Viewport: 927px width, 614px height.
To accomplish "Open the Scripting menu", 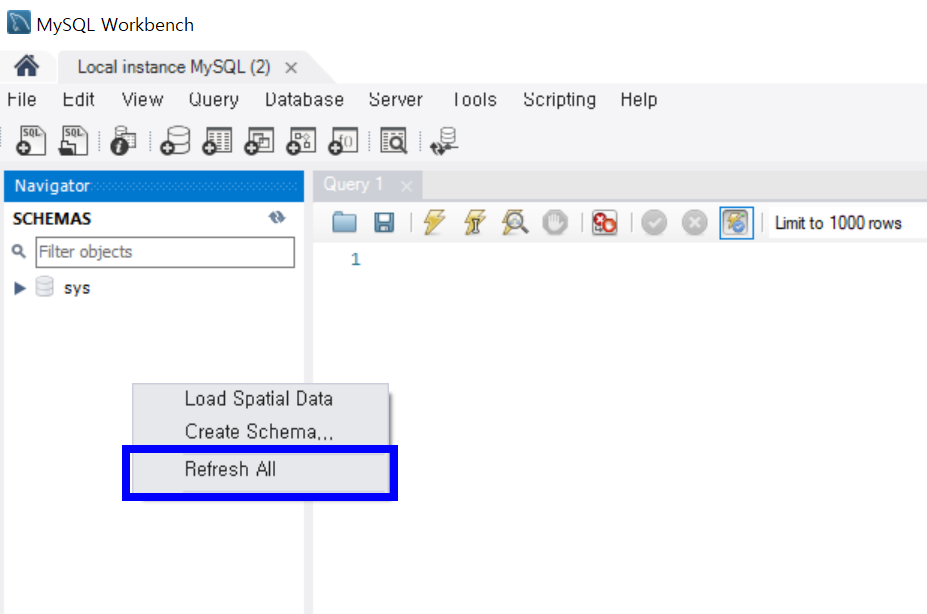I will pyautogui.click(x=559, y=99).
